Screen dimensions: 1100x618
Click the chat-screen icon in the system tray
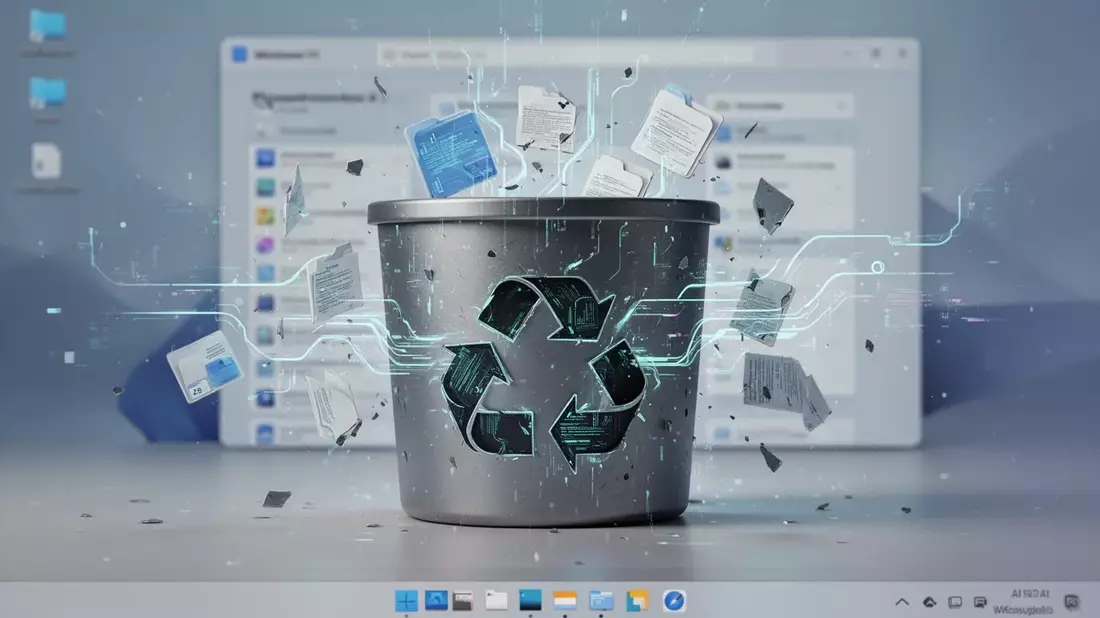tap(980, 602)
